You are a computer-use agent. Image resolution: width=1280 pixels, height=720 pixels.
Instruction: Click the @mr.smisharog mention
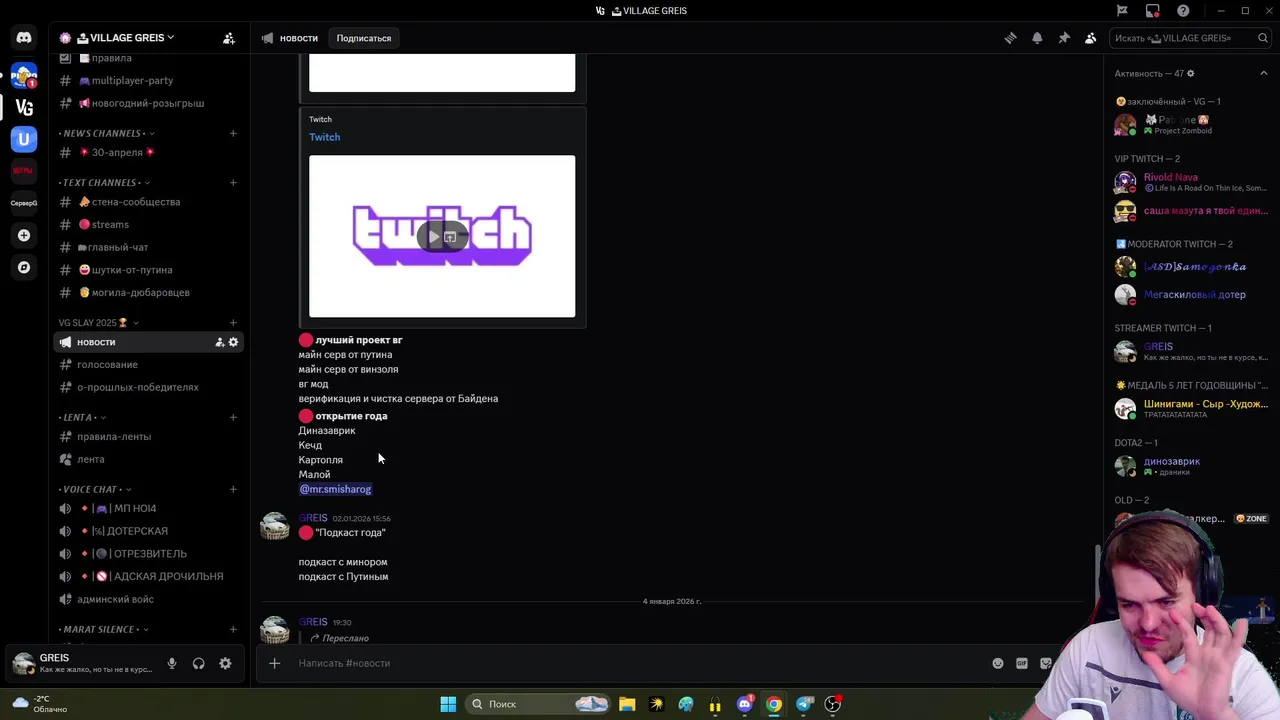[335, 489]
